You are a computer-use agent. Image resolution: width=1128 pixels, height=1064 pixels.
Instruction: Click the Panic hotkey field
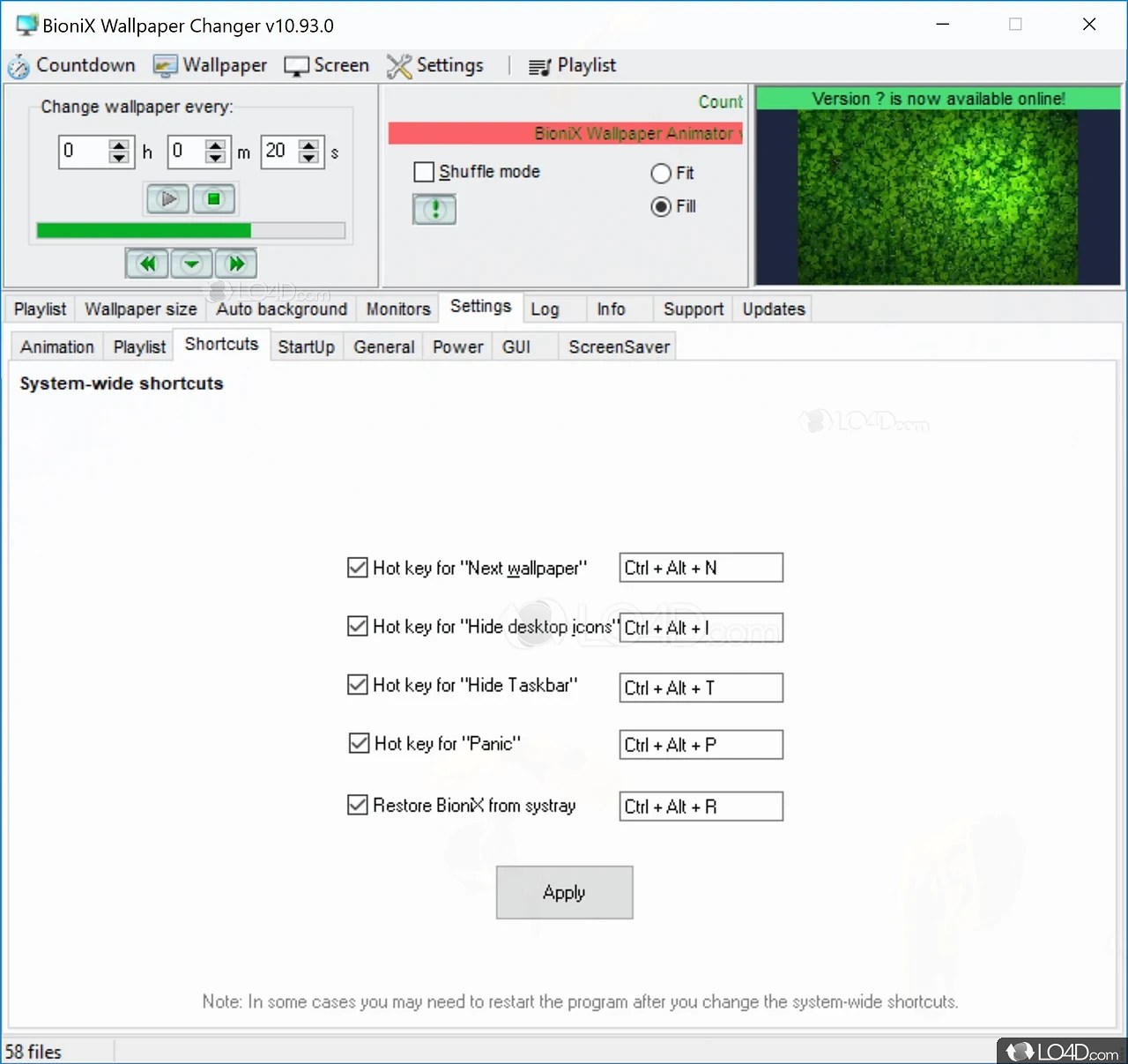701,745
